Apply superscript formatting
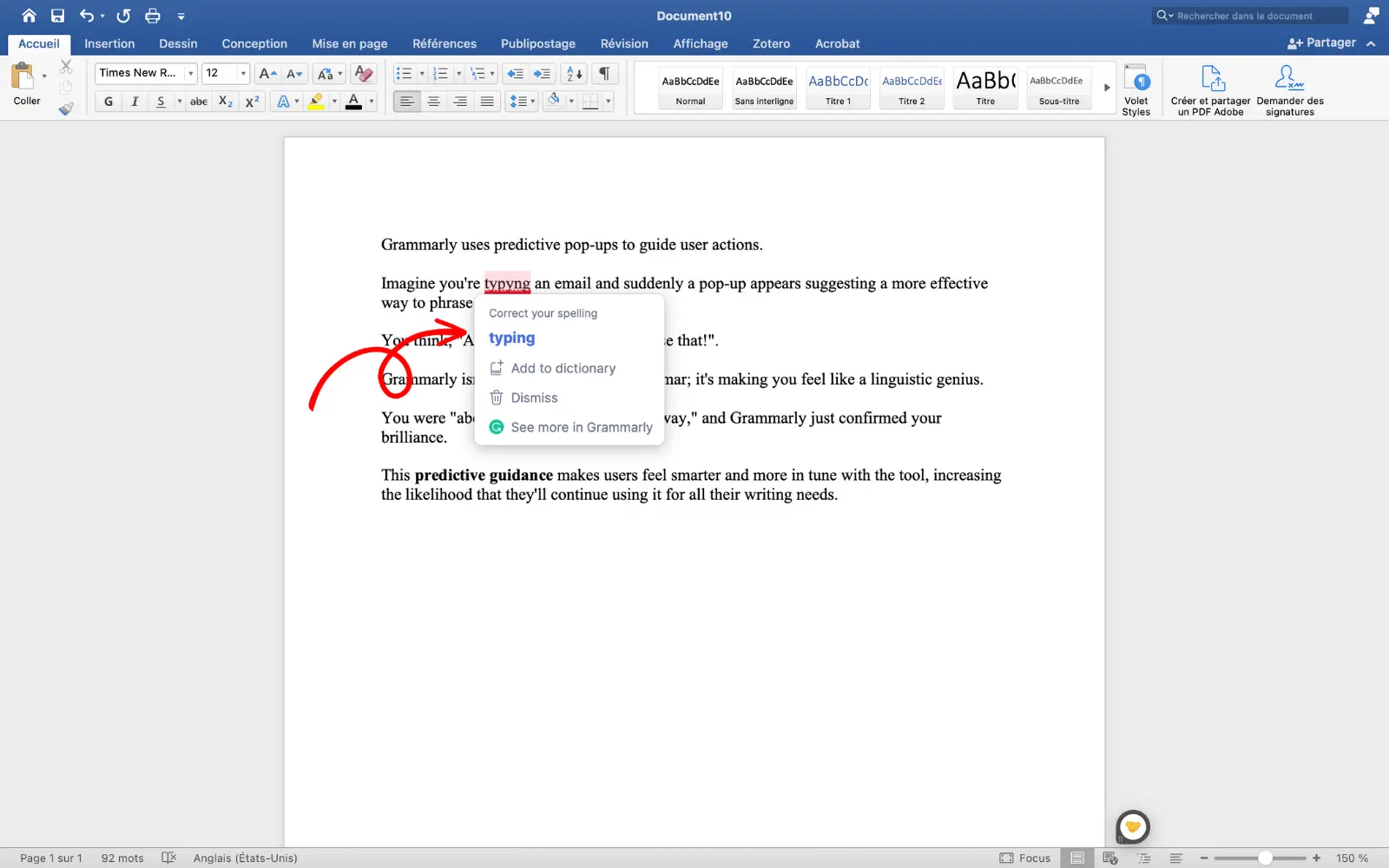Viewport: 1389px width, 868px height. (x=252, y=102)
